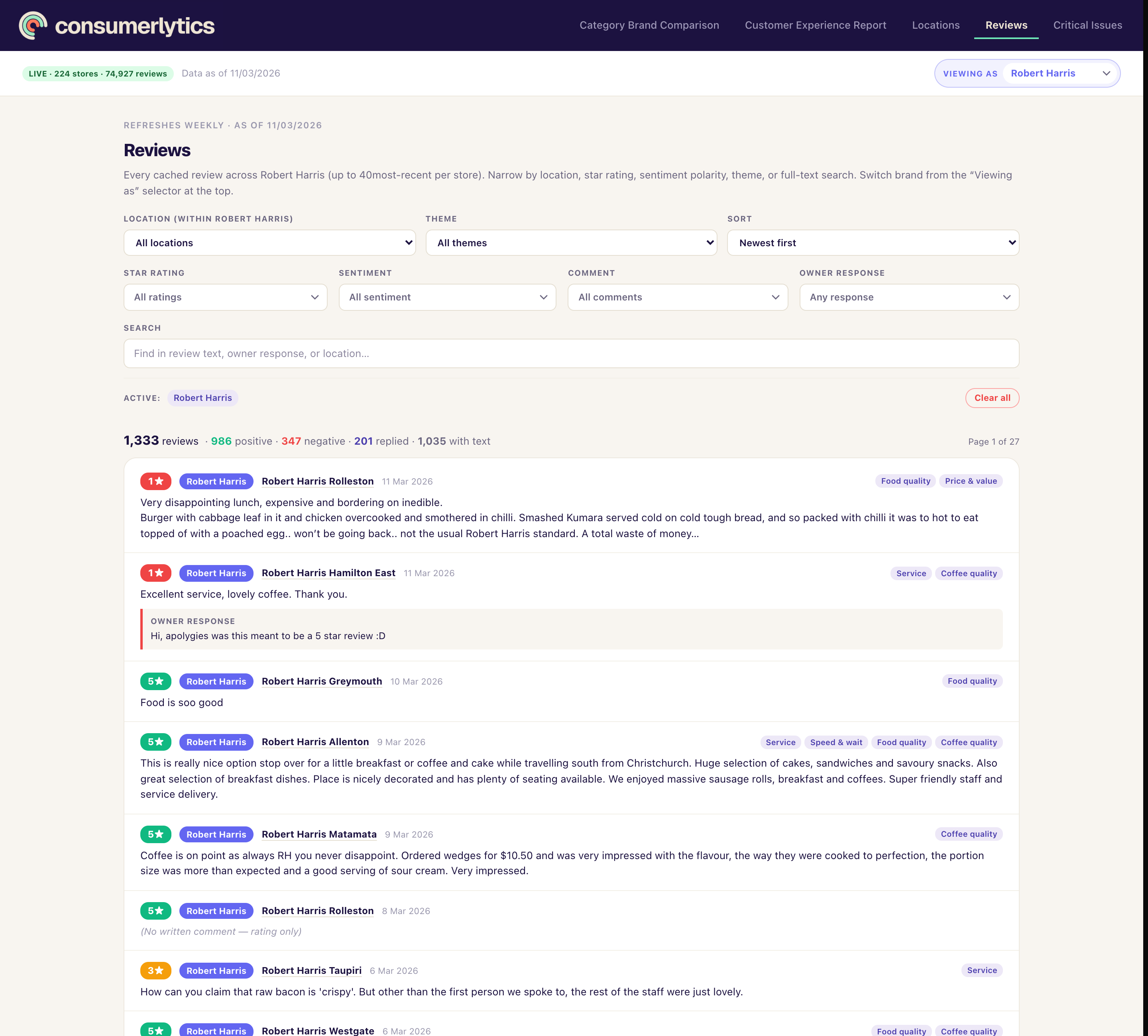Open the Any response owner filter
The image size is (1148, 1036).
coord(909,297)
